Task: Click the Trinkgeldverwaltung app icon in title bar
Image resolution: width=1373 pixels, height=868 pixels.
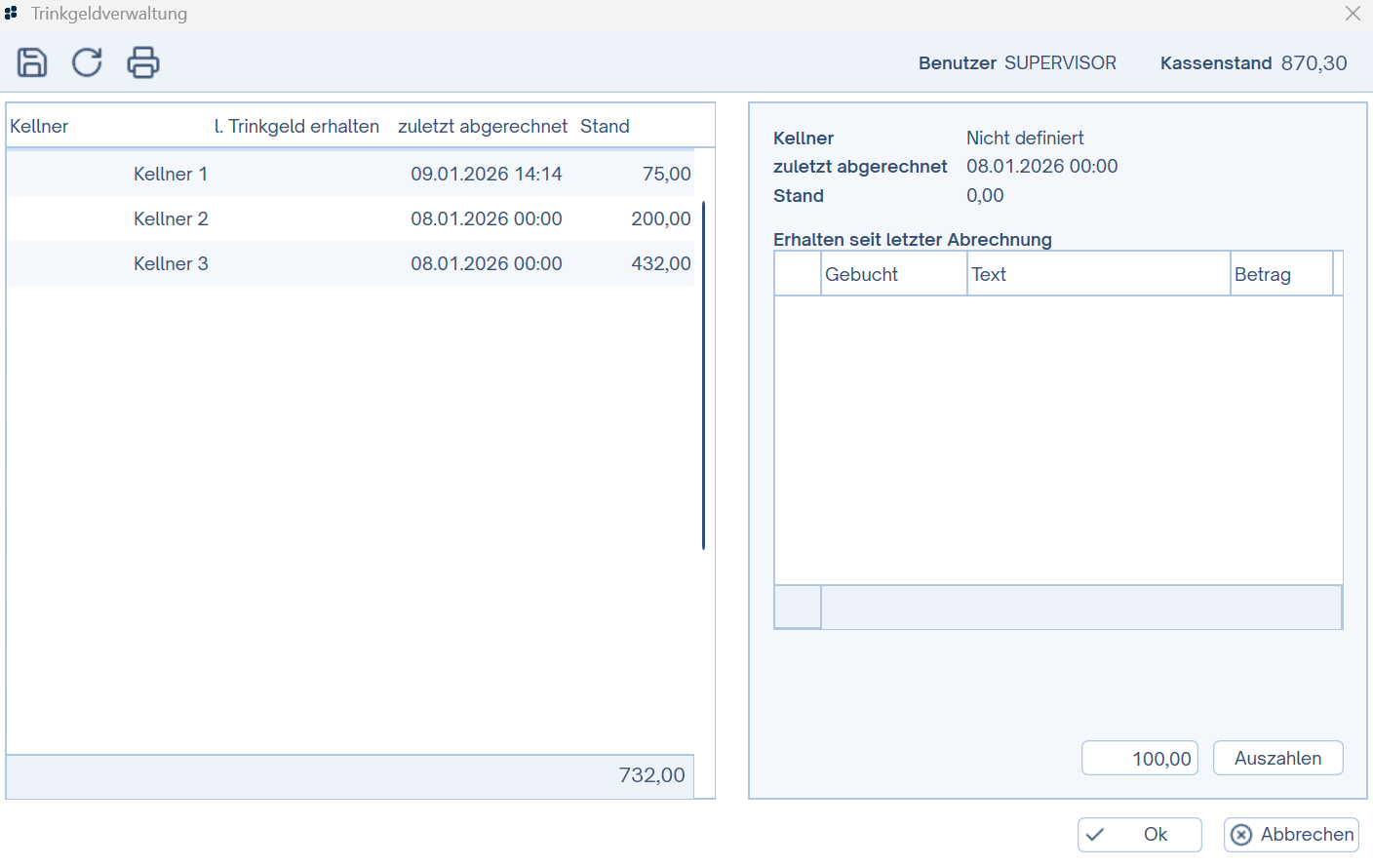Action: tap(12, 14)
